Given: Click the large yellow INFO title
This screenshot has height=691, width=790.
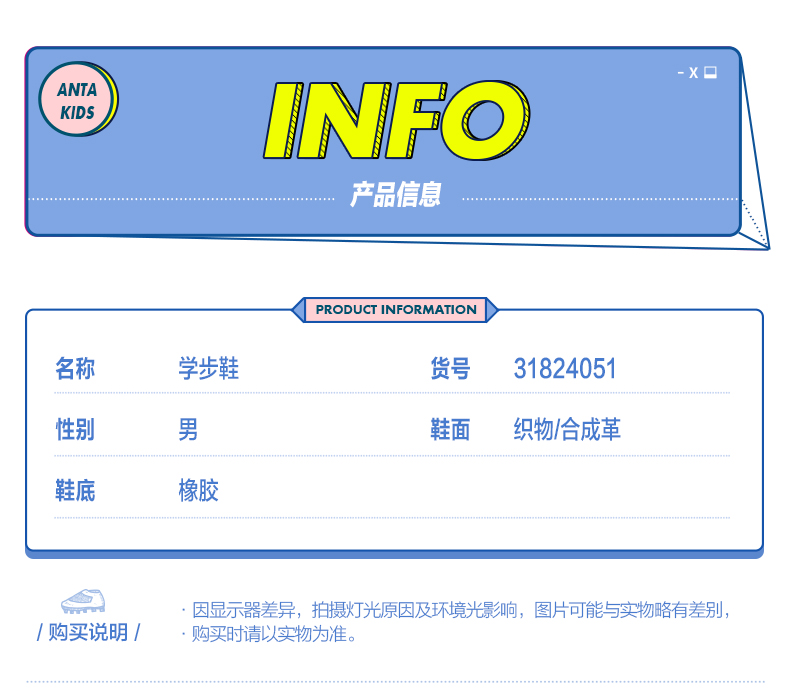Looking at the screenshot, I should pyautogui.click(x=396, y=120).
